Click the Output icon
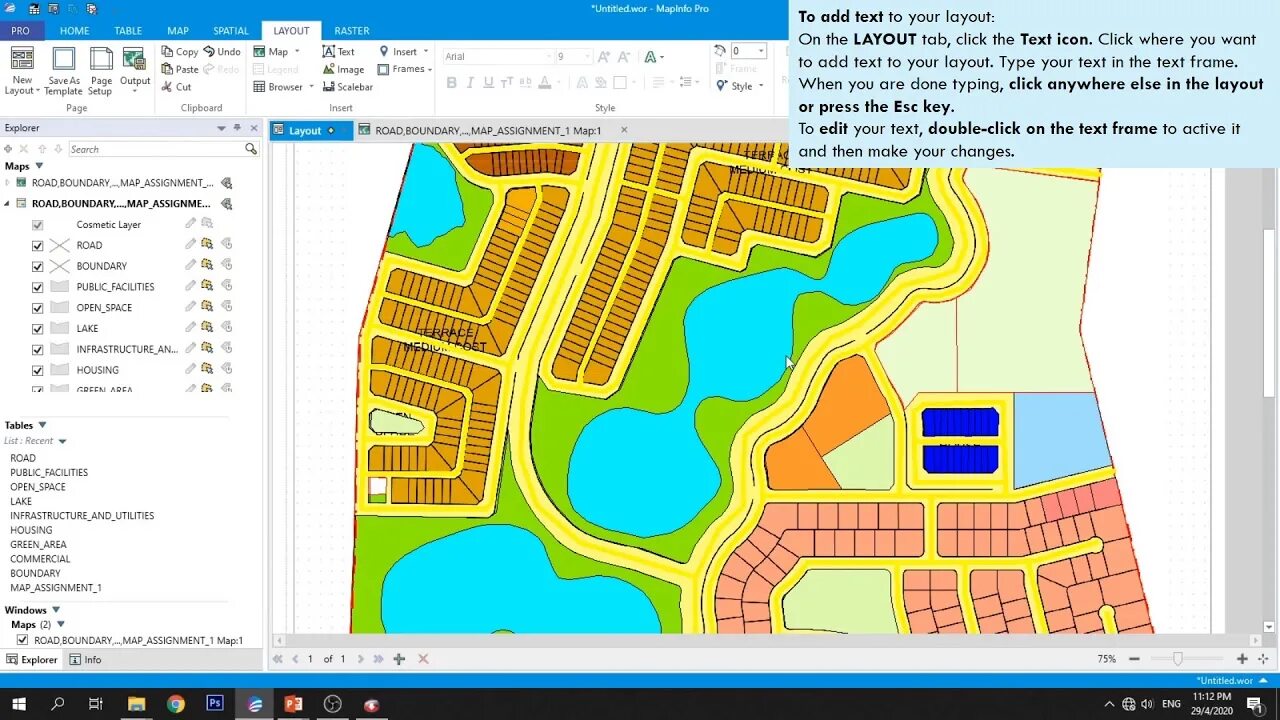Image resolution: width=1280 pixels, height=720 pixels. coord(135,70)
